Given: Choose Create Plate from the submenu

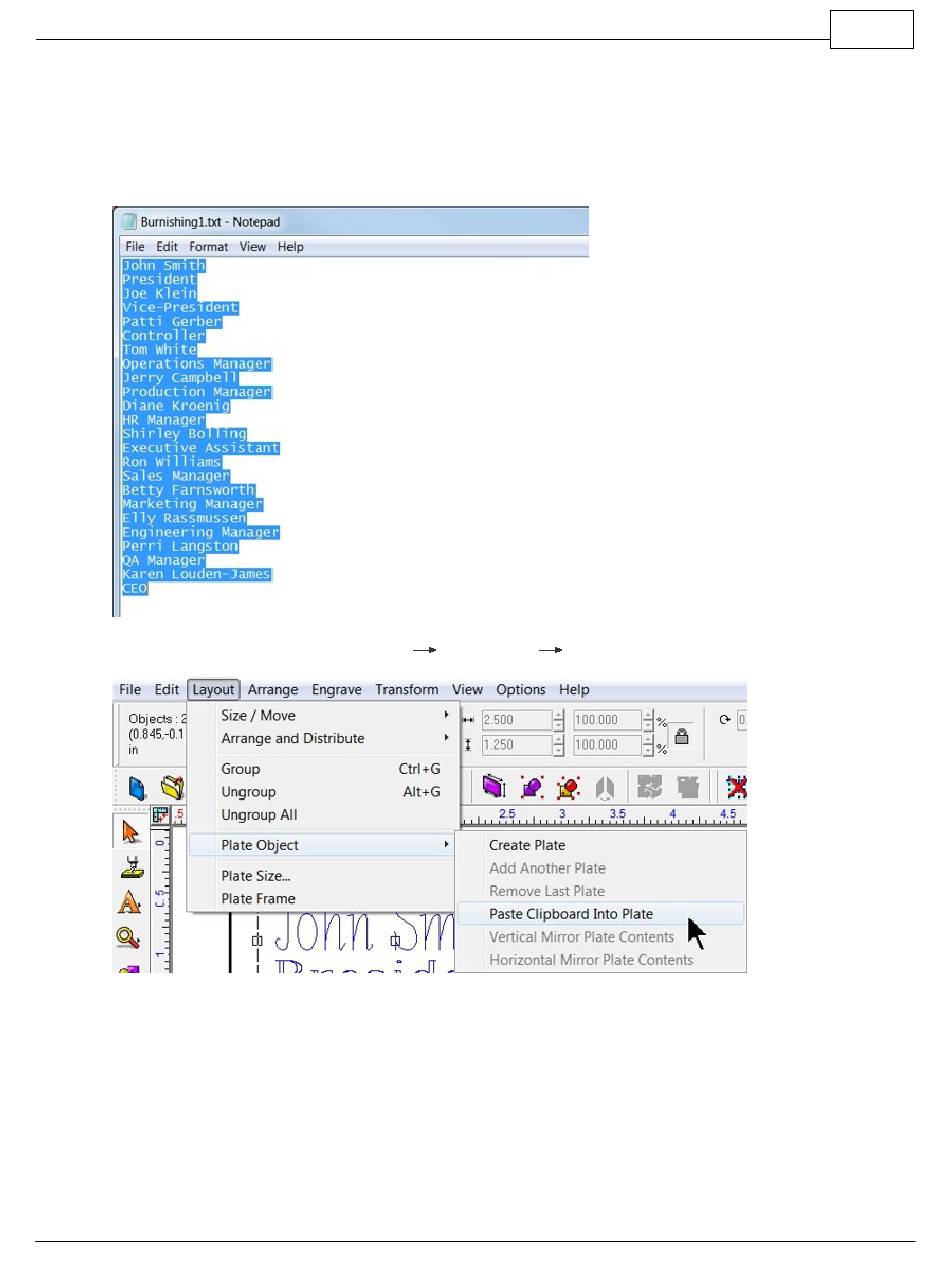Looking at the screenshot, I should 600,845.
